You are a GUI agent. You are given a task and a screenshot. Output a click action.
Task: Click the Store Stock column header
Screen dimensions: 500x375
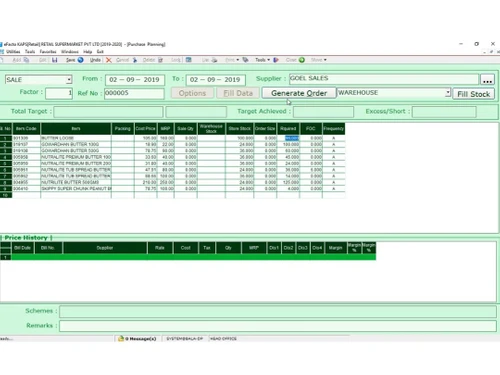[x=240, y=129]
